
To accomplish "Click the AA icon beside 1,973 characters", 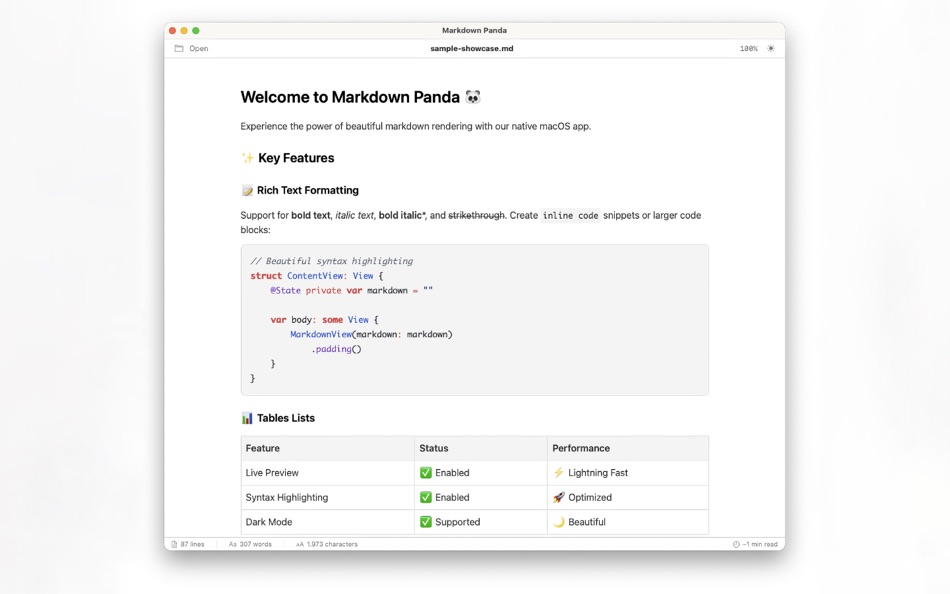I will pyautogui.click(x=299, y=544).
